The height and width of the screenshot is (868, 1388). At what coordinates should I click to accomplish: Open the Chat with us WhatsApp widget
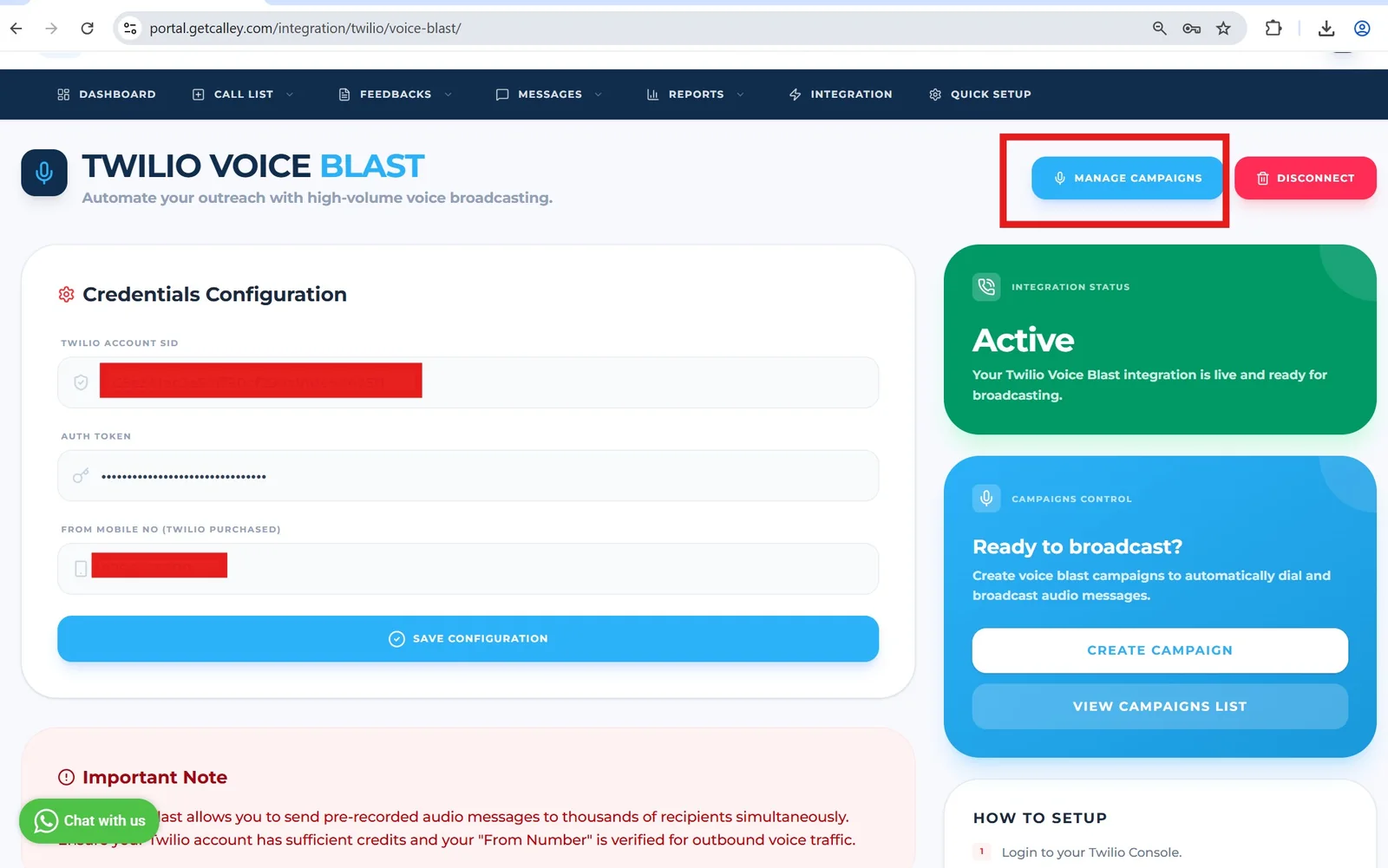[x=89, y=820]
